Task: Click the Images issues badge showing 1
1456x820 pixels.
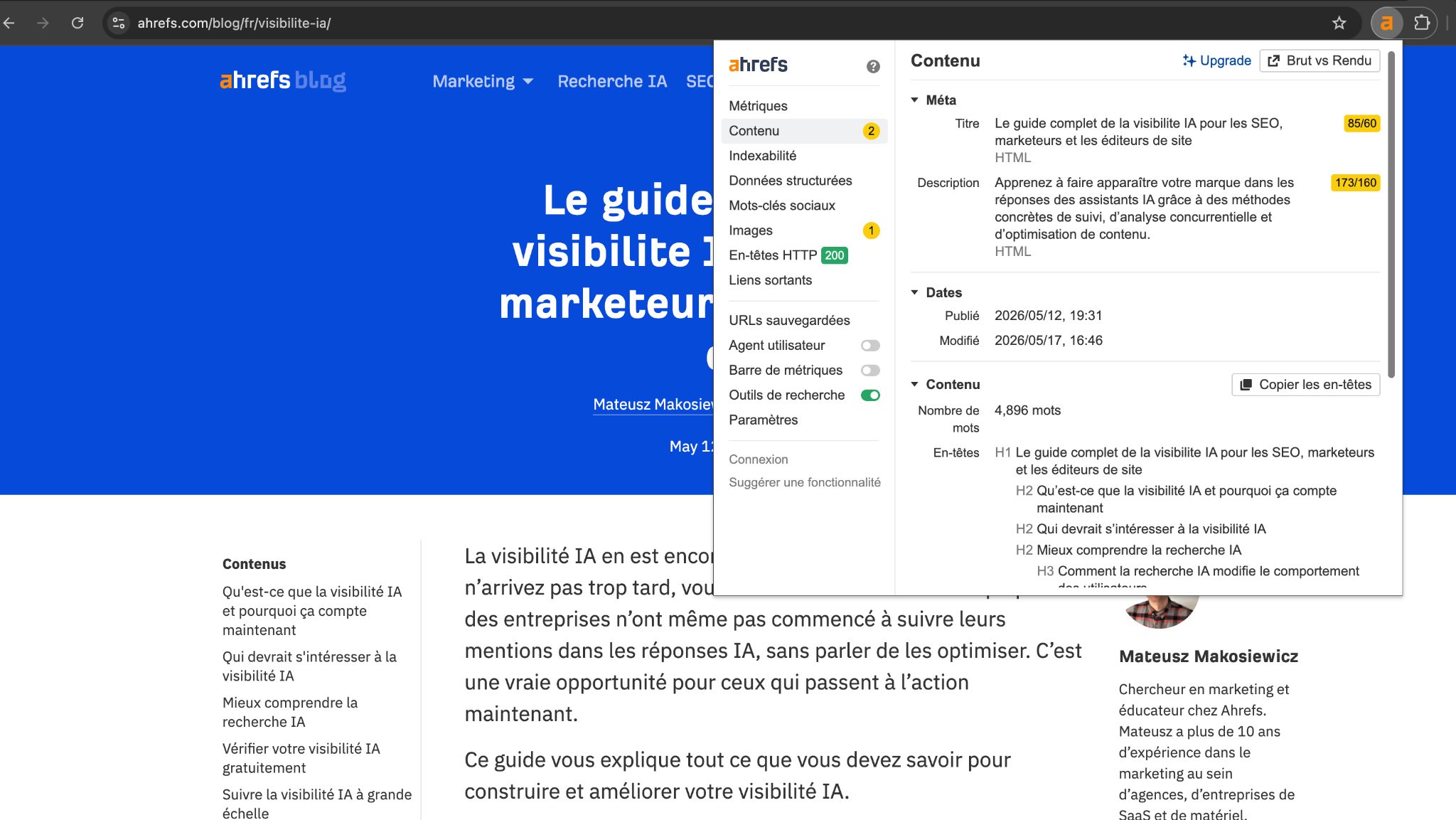Action: (x=871, y=230)
